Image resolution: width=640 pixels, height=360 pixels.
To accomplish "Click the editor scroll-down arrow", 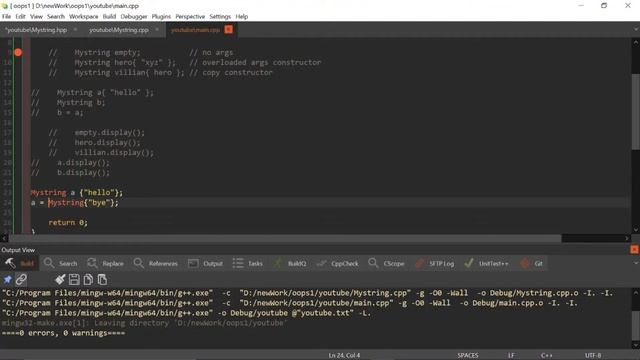I will coord(636,230).
